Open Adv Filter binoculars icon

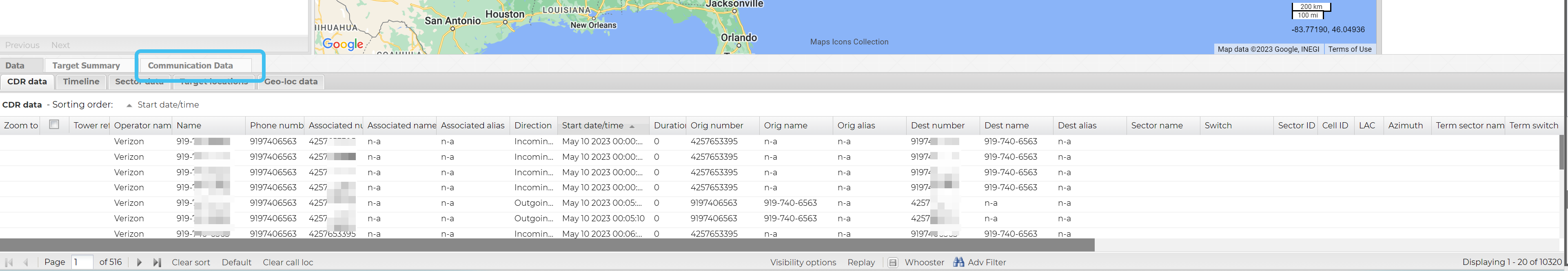[958, 262]
